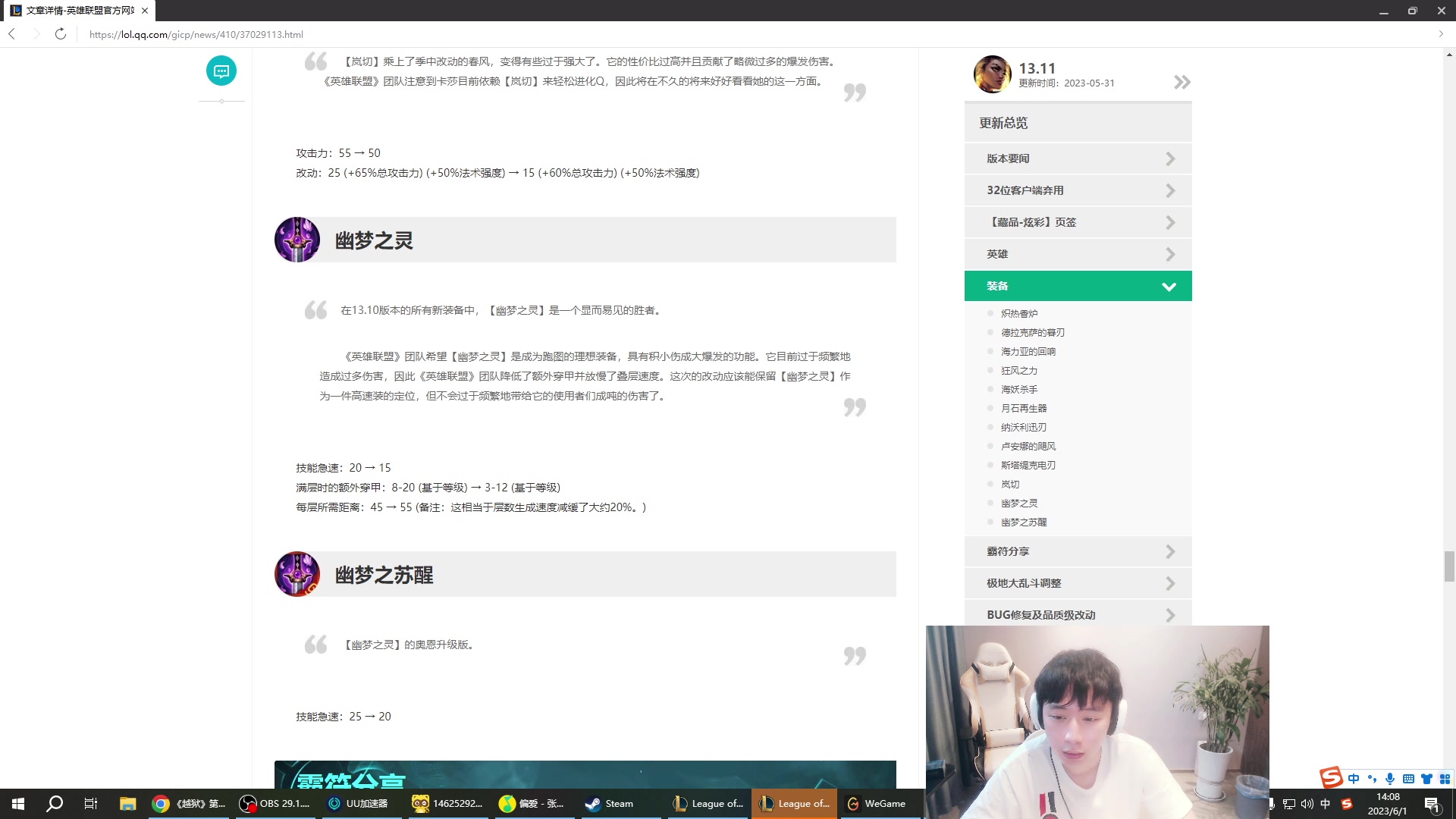
Task: Switch to Chrome 越狱 window in taskbar
Action: [189, 804]
